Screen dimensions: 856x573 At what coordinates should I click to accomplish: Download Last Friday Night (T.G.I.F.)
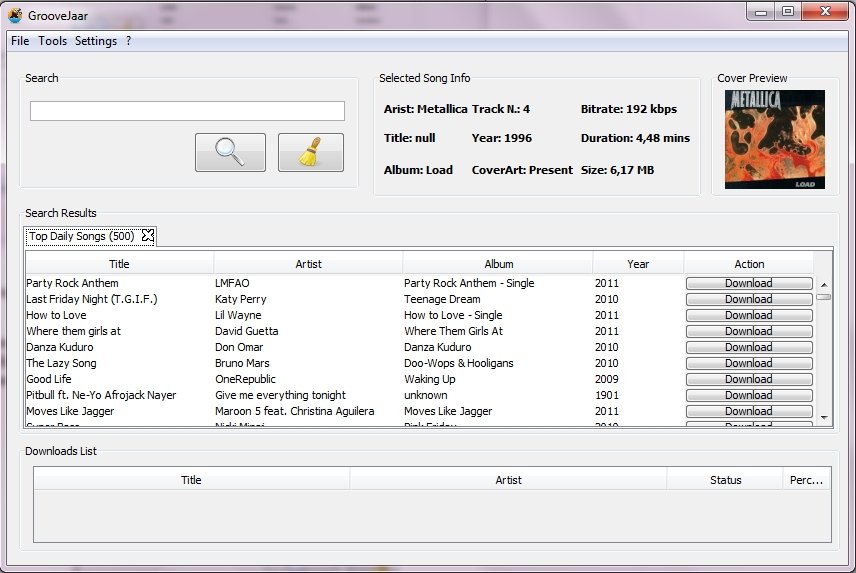(749, 299)
